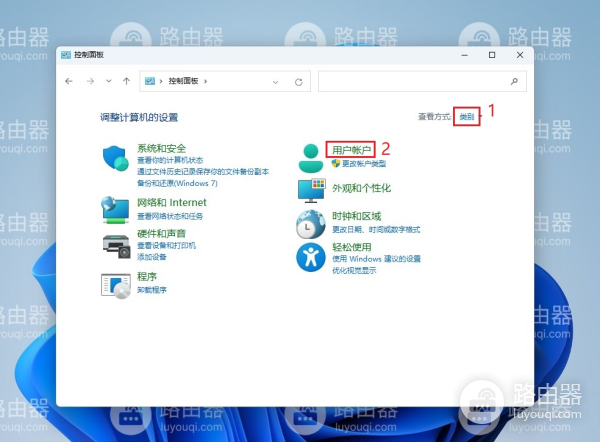Open 系统和安全 category

[x=161, y=148]
